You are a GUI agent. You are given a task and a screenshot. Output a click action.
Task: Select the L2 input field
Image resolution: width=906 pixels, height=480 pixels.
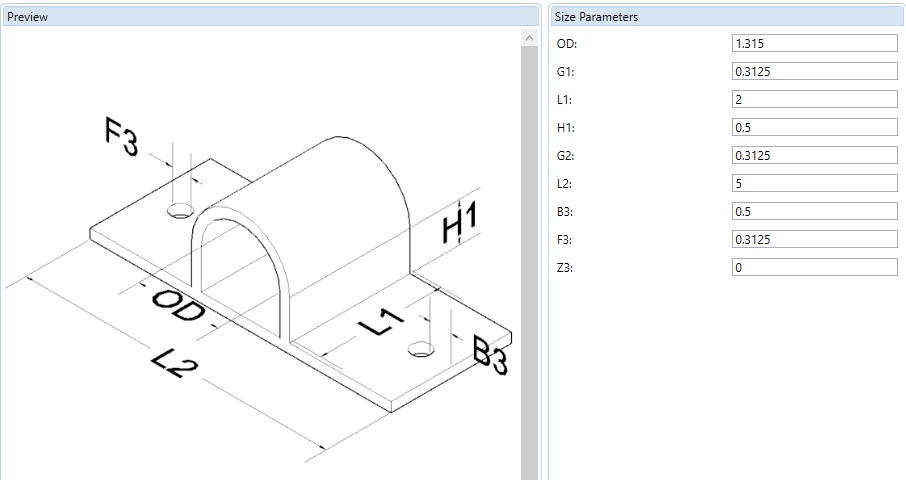814,184
